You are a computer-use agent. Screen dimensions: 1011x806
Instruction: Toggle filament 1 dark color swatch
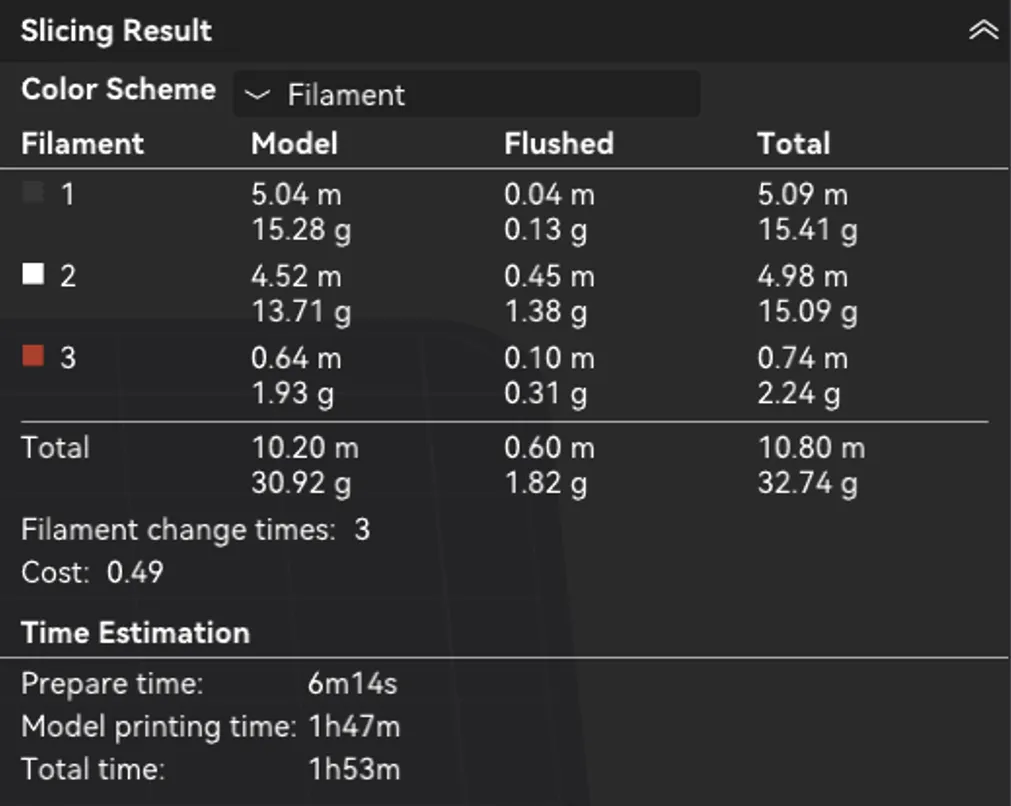click(x=33, y=192)
